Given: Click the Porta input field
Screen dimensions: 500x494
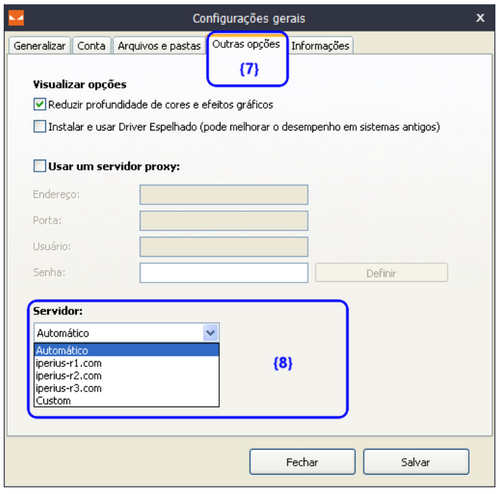Looking at the screenshot, I should (224, 221).
